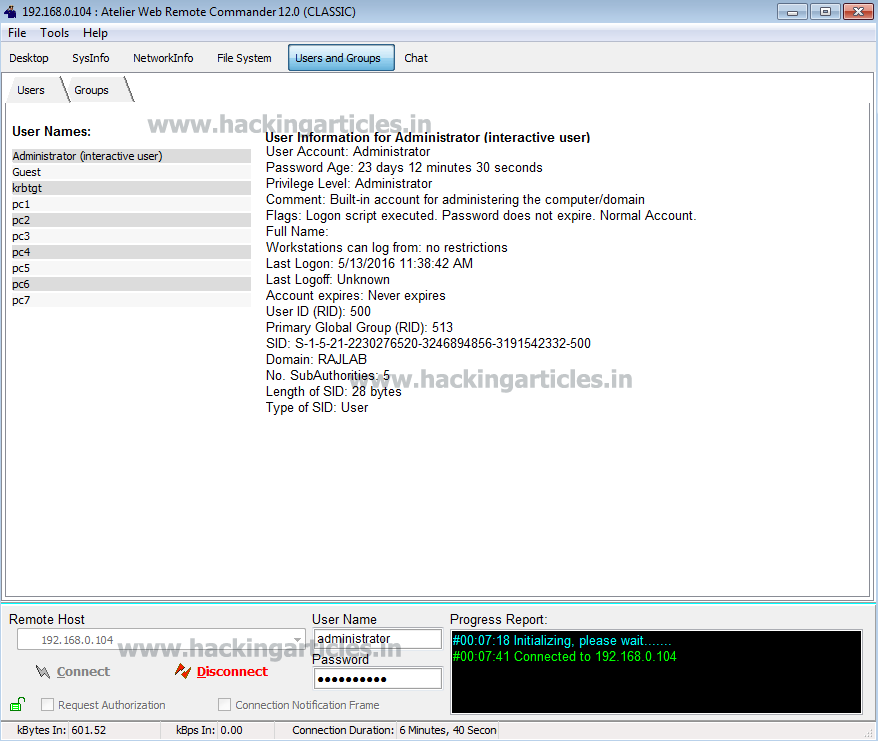Screen dimensions: 878x741
Task: Click the red Disconnect plug icon
Action: pos(183,670)
